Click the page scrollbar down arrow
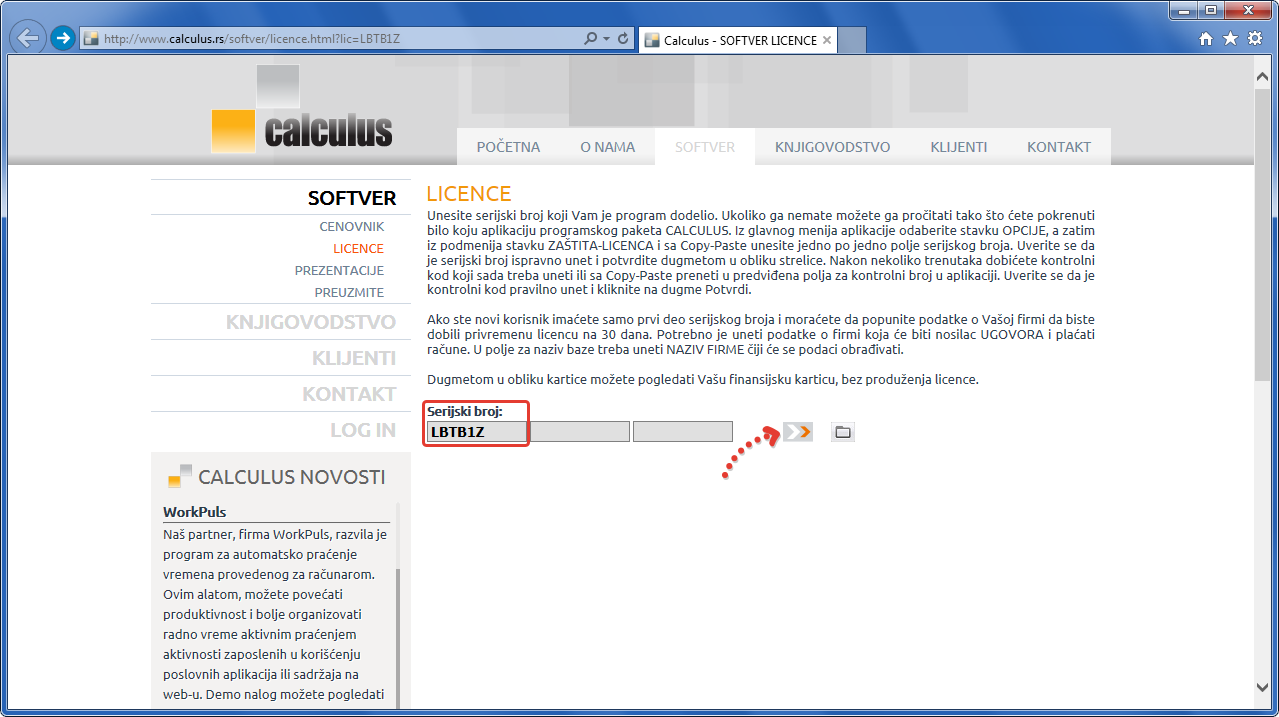Image resolution: width=1279 pixels, height=717 pixels. point(1262,687)
